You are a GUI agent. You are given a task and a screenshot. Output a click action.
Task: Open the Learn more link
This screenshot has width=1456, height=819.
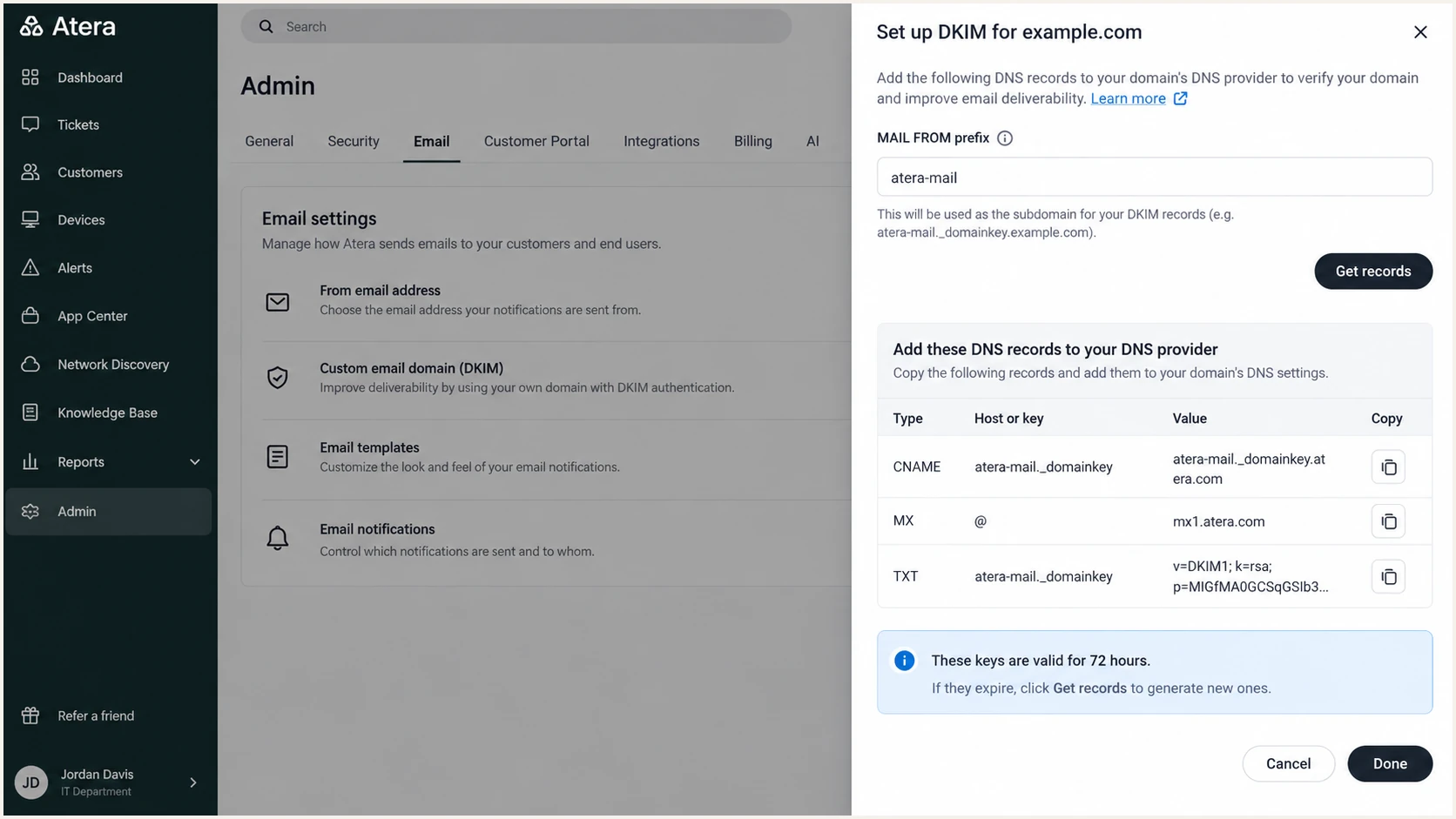pos(1129,98)
